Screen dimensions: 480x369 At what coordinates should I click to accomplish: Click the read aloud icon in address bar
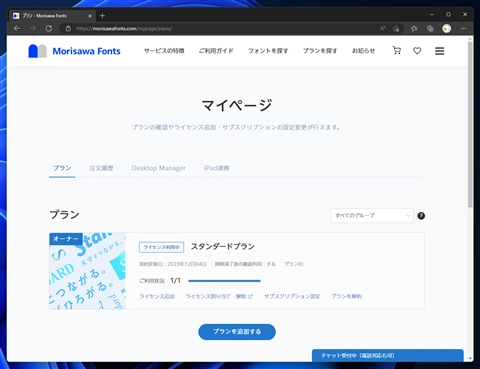(382, 29)
